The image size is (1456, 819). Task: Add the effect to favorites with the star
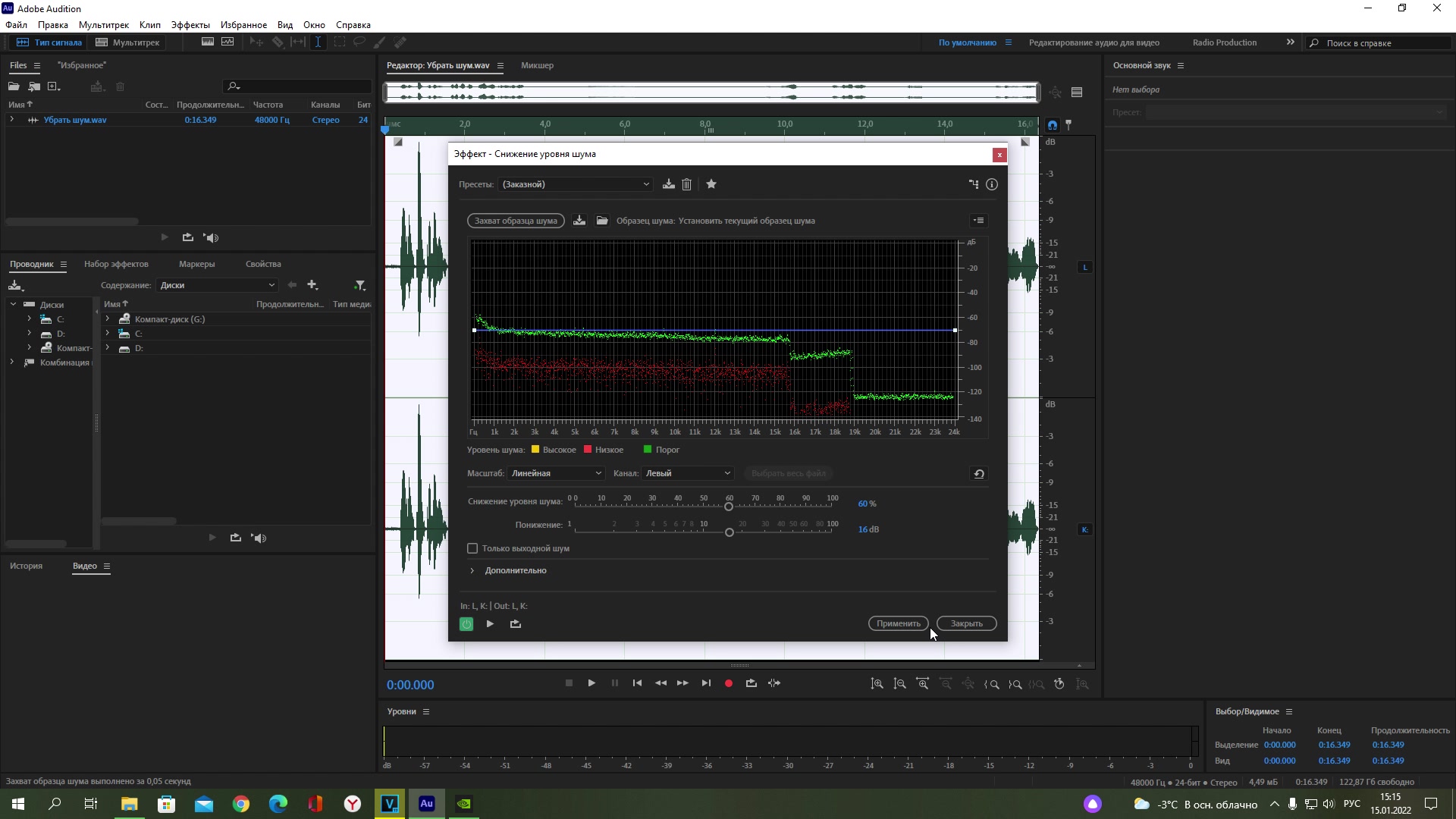point(711,184)
